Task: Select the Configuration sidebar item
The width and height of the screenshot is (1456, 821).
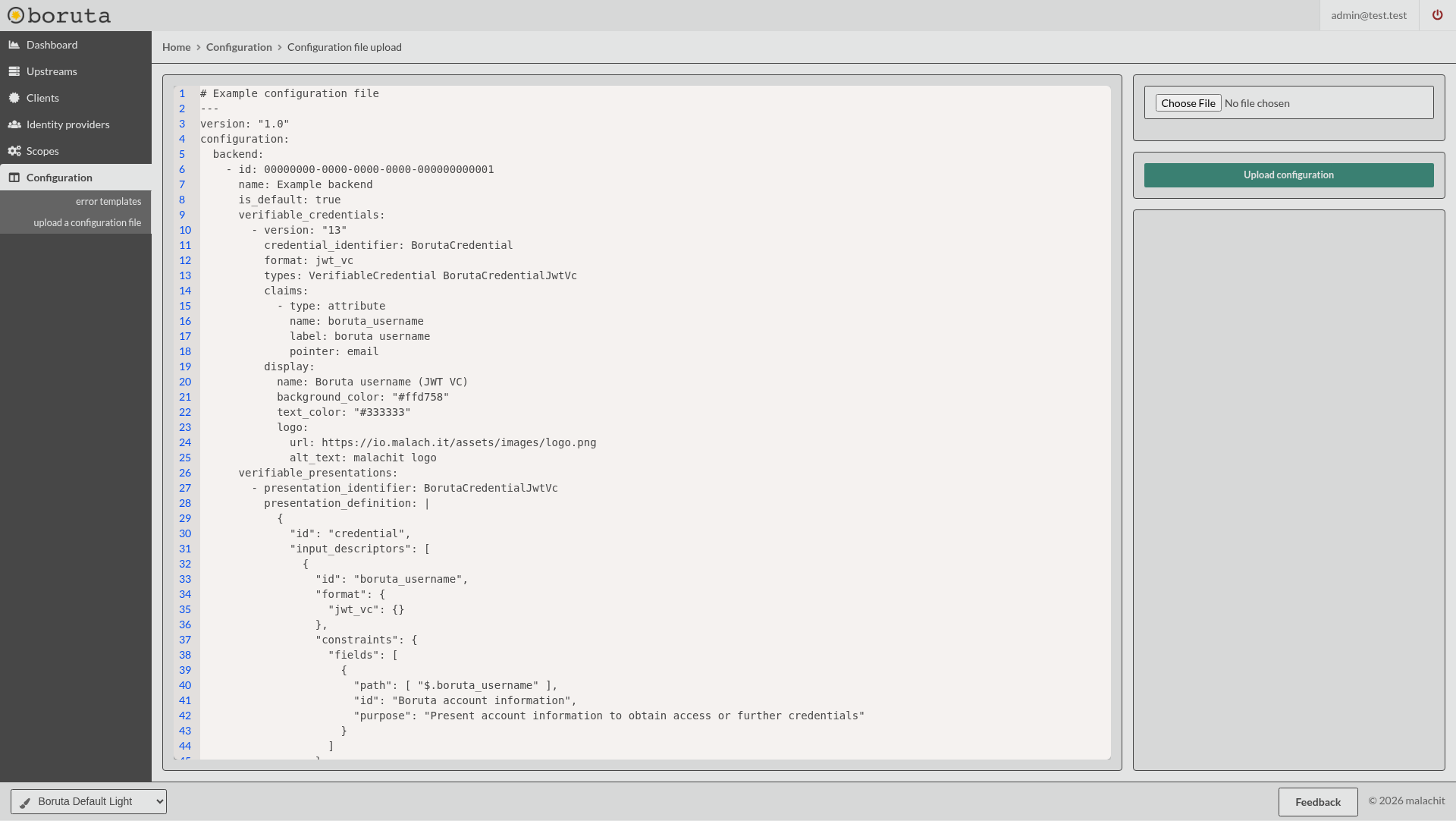Action: coord(76,178)
